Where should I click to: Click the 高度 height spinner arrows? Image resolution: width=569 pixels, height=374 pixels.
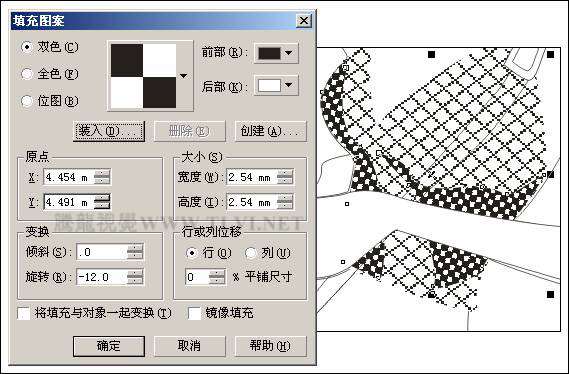[285, 202]
